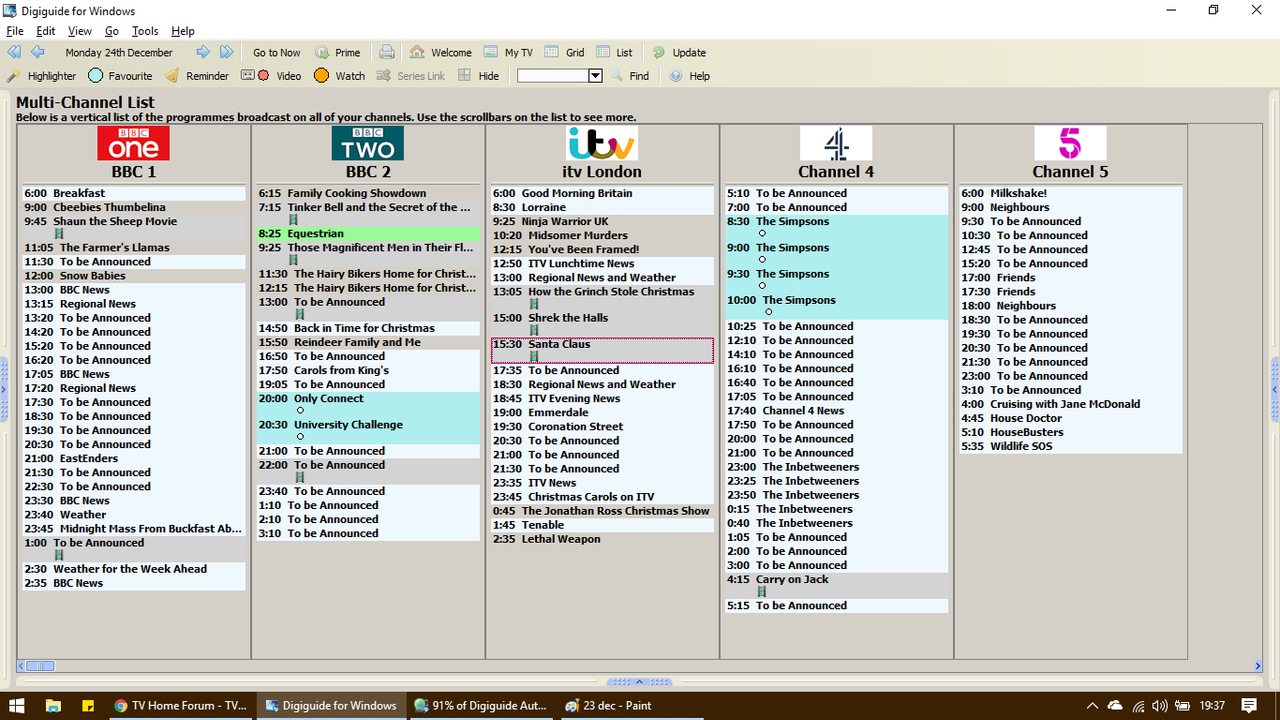Click the Monday 24th December date label

119,53
